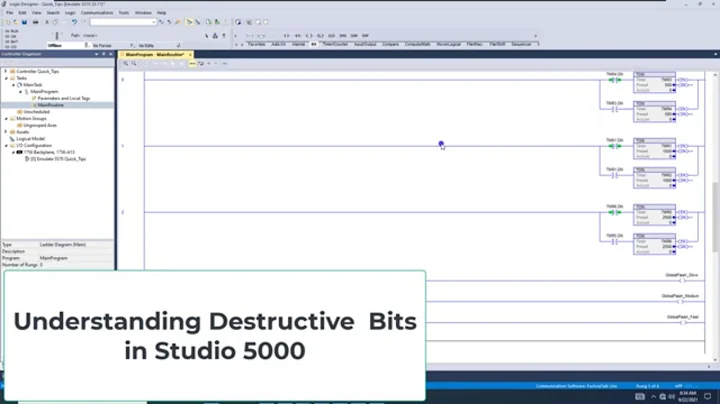Open the Tools menu
The width and height of the screenshot is (720, 404).
[124, 13]
